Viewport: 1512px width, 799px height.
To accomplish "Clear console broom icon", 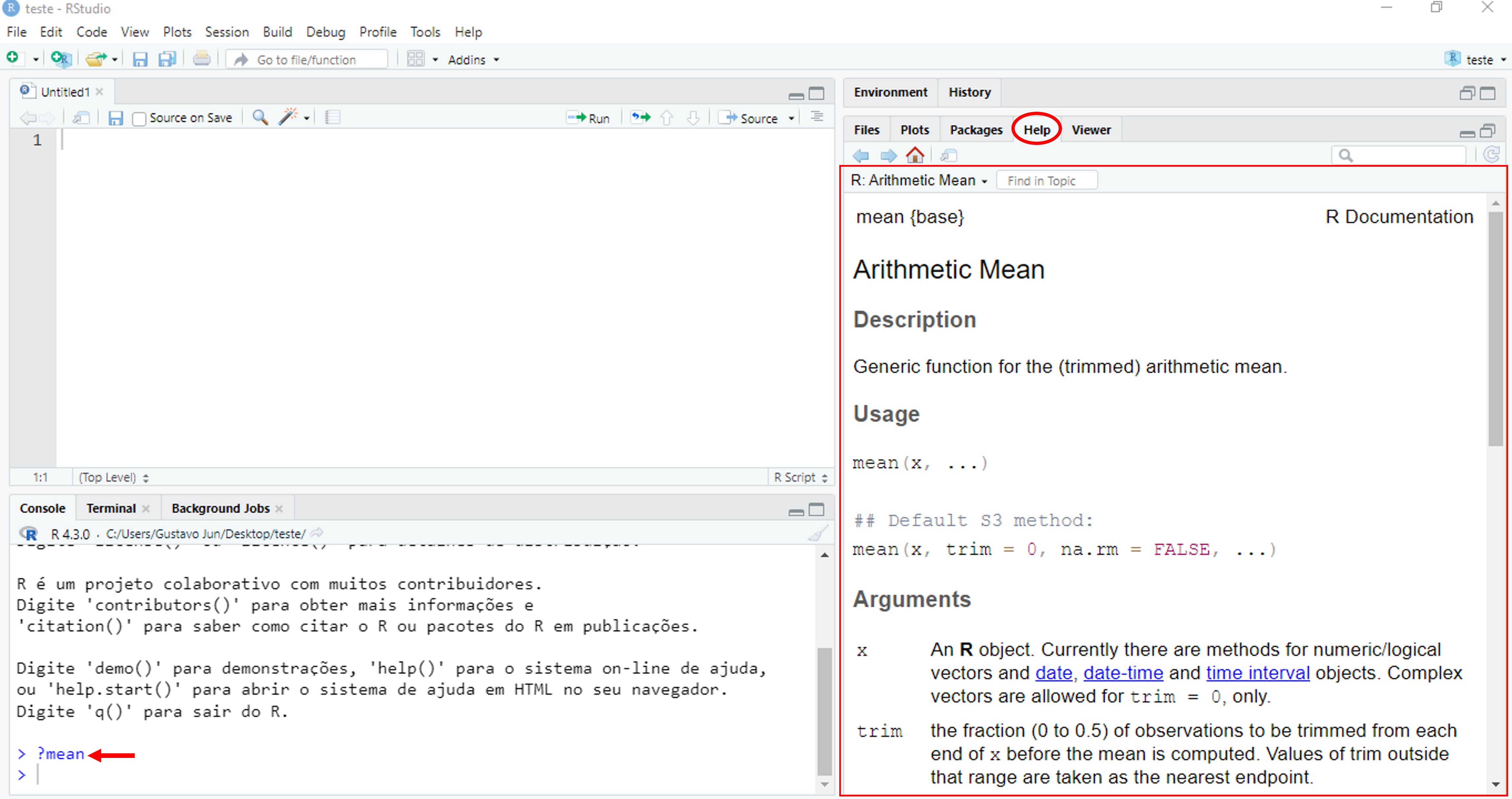I will [818, 533].
